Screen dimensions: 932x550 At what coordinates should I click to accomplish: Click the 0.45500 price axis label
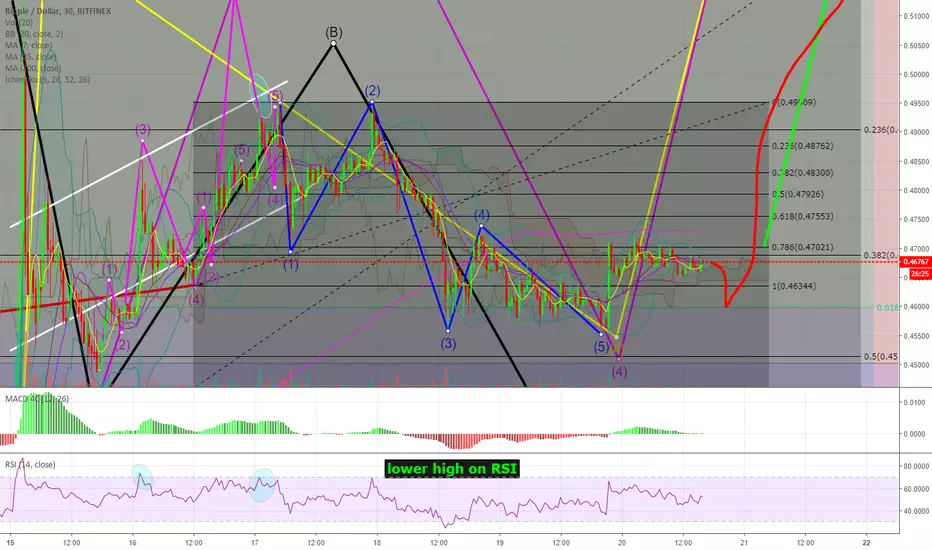(916, 336)
